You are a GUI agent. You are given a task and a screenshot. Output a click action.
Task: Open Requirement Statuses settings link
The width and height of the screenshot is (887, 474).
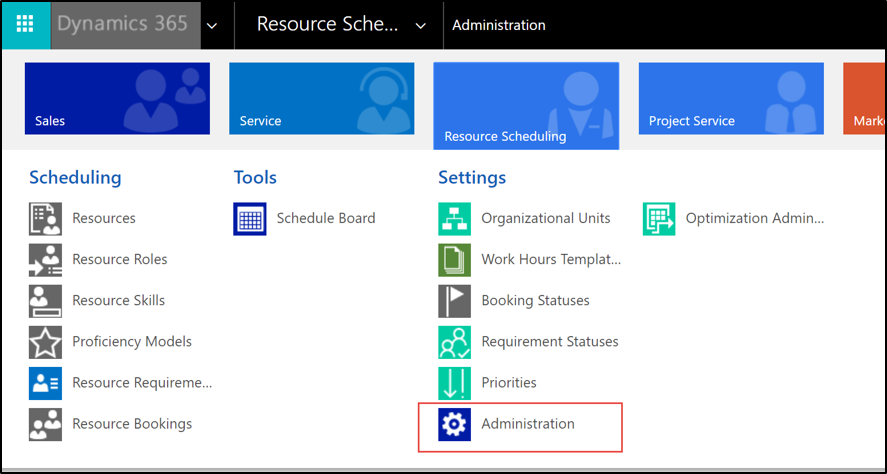point(549,342)
